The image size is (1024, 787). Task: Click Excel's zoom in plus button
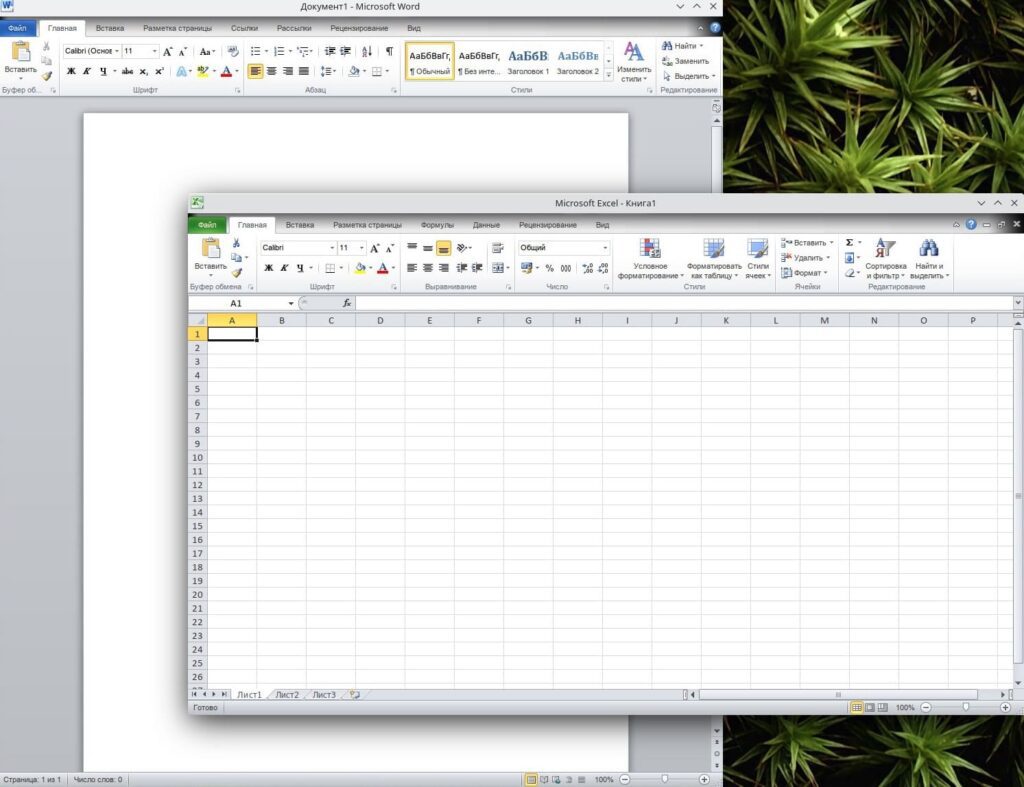coord(1005,707)
